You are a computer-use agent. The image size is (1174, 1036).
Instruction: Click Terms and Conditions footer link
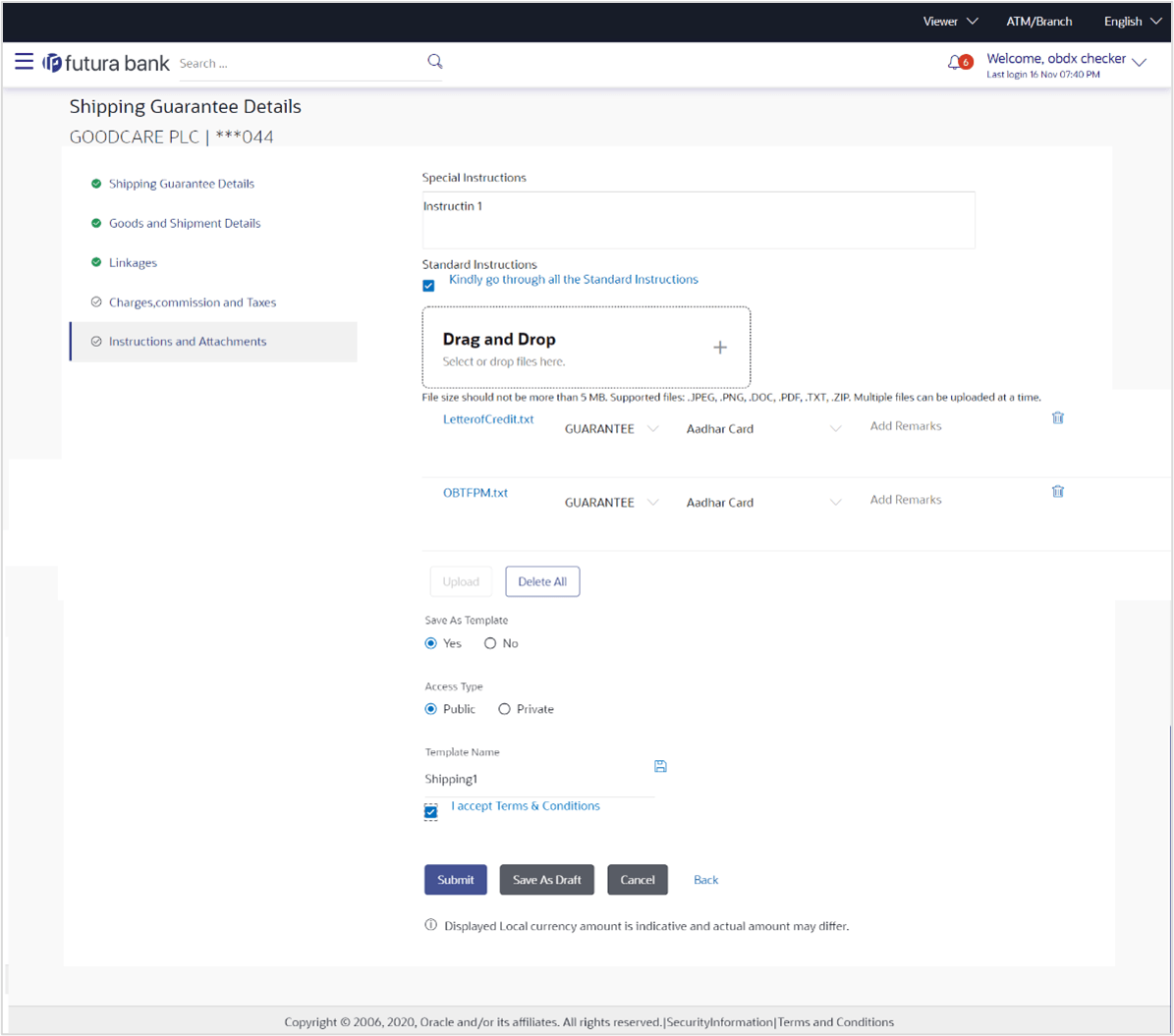[x=836, y=1022]
